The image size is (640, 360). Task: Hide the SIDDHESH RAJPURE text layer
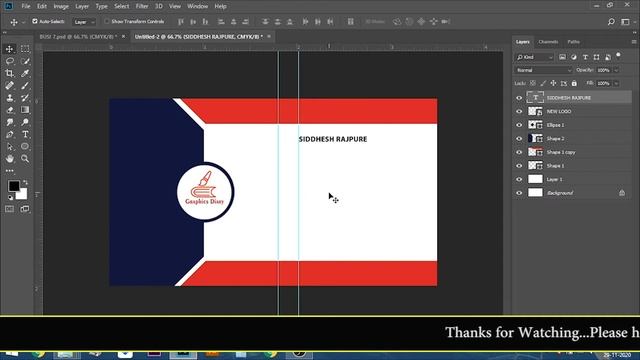click(519, 98)
